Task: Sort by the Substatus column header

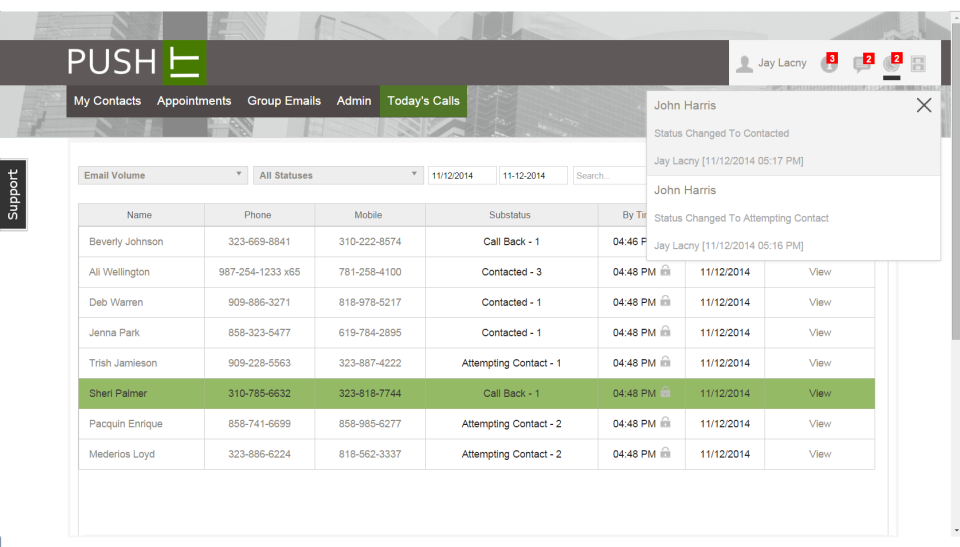Action: 511,215
